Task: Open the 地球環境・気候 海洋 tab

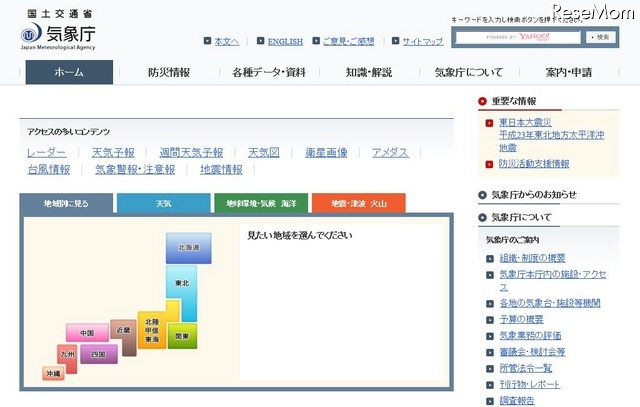Action: click(260, 203)
